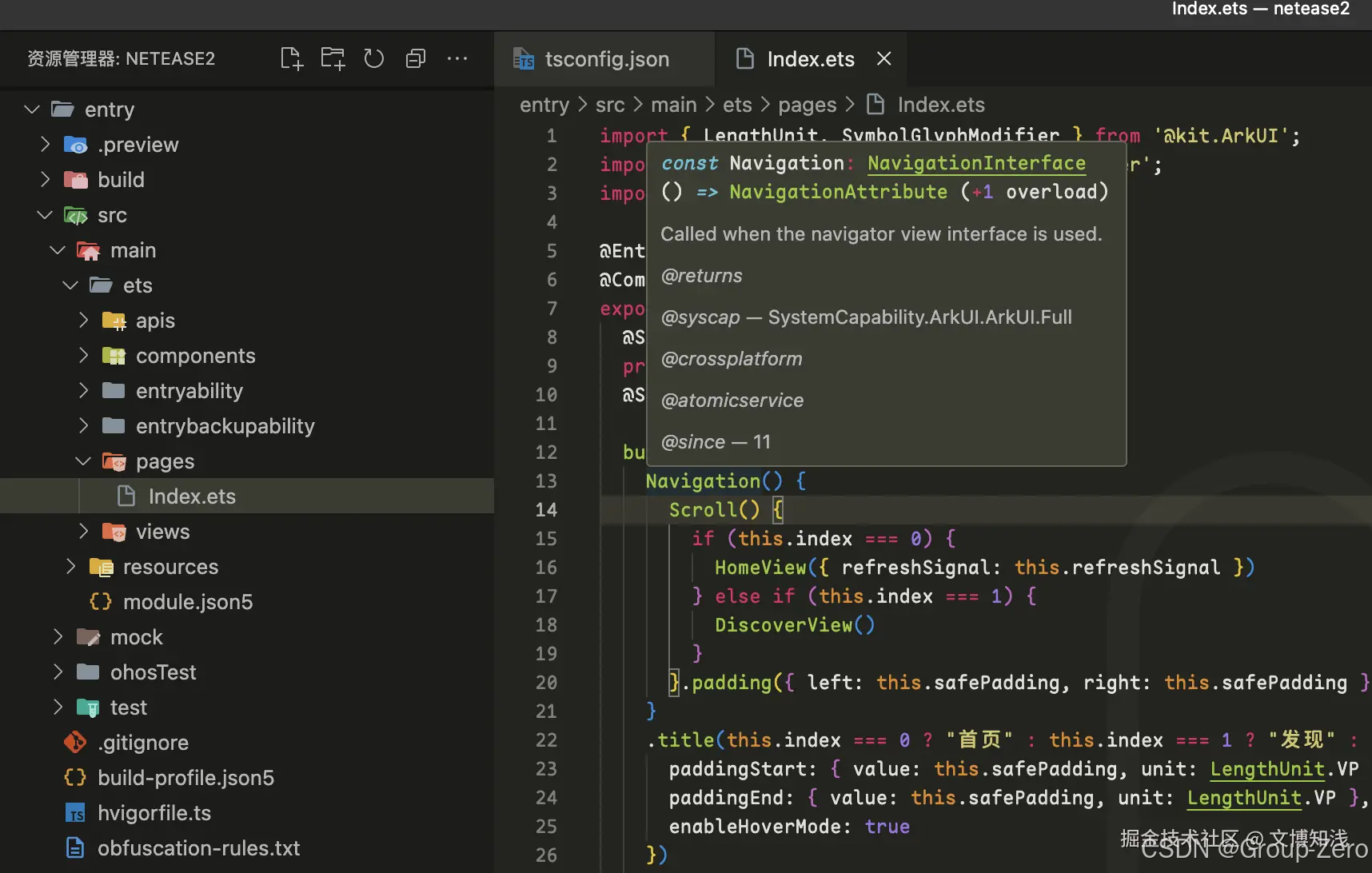This screenshot has width=1372, height=873.
Task: Select the entryability folder row
Action: [247, 391]
